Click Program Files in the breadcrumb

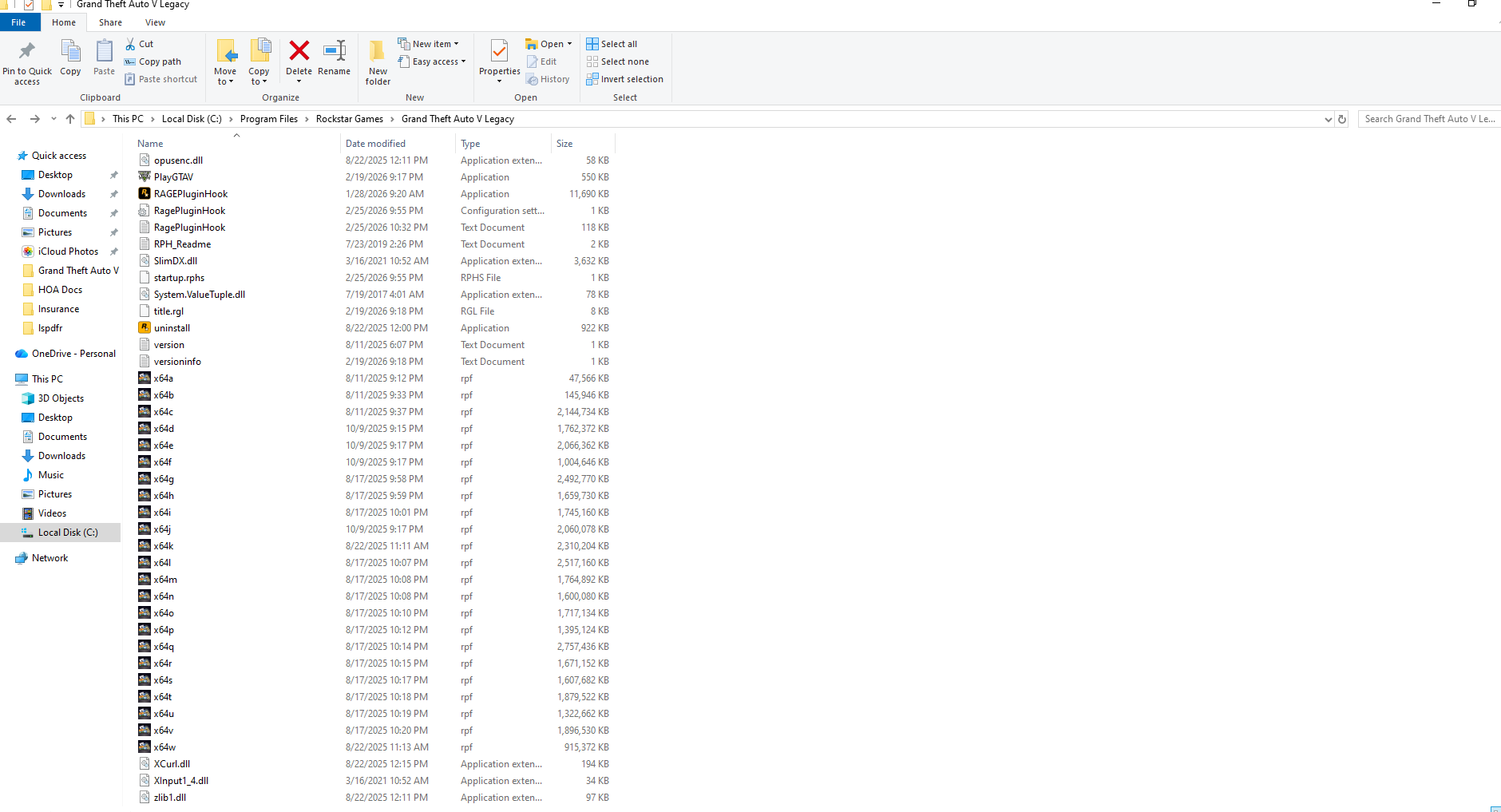(269, 119)
